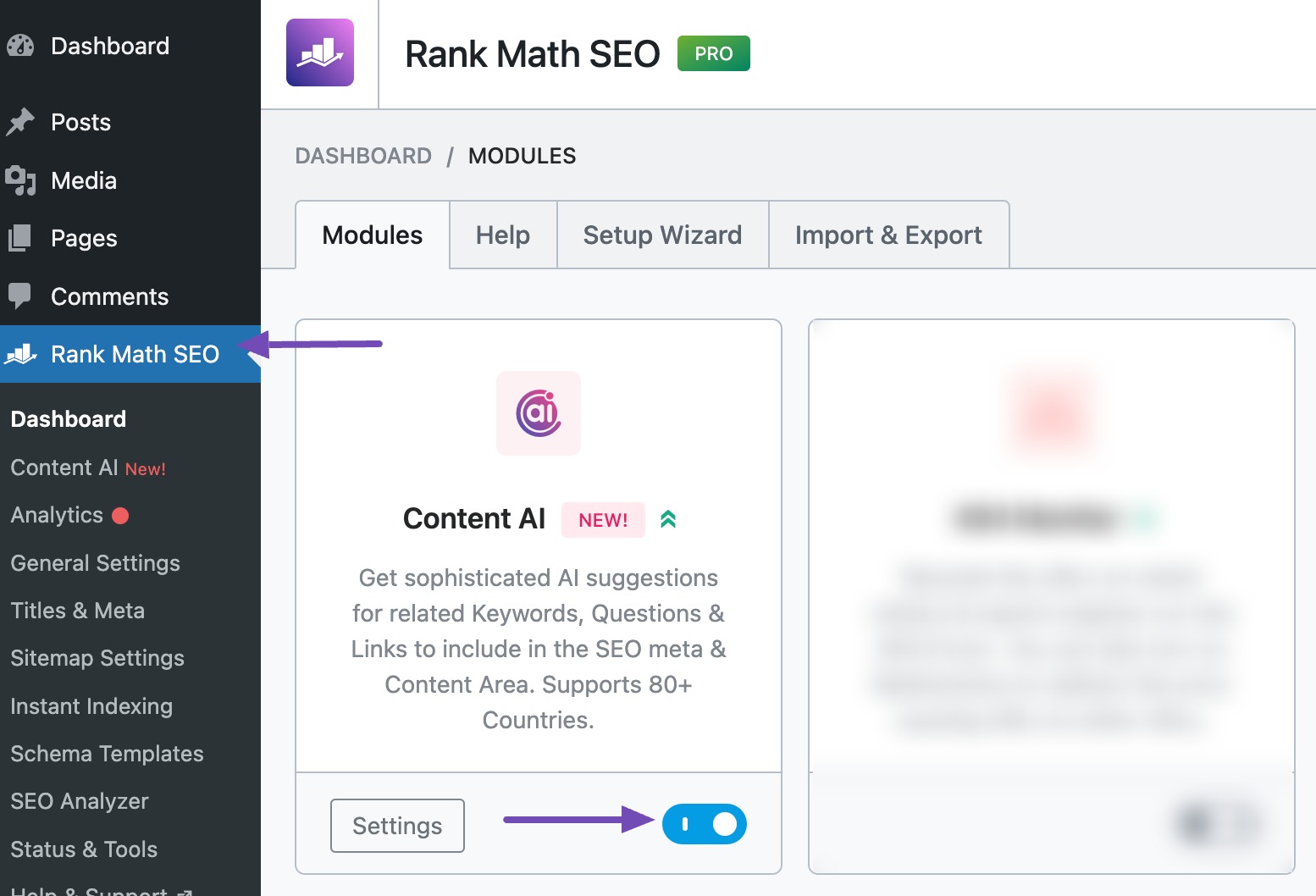Open Titles & Meta from the sidebar

coord(77,610)
